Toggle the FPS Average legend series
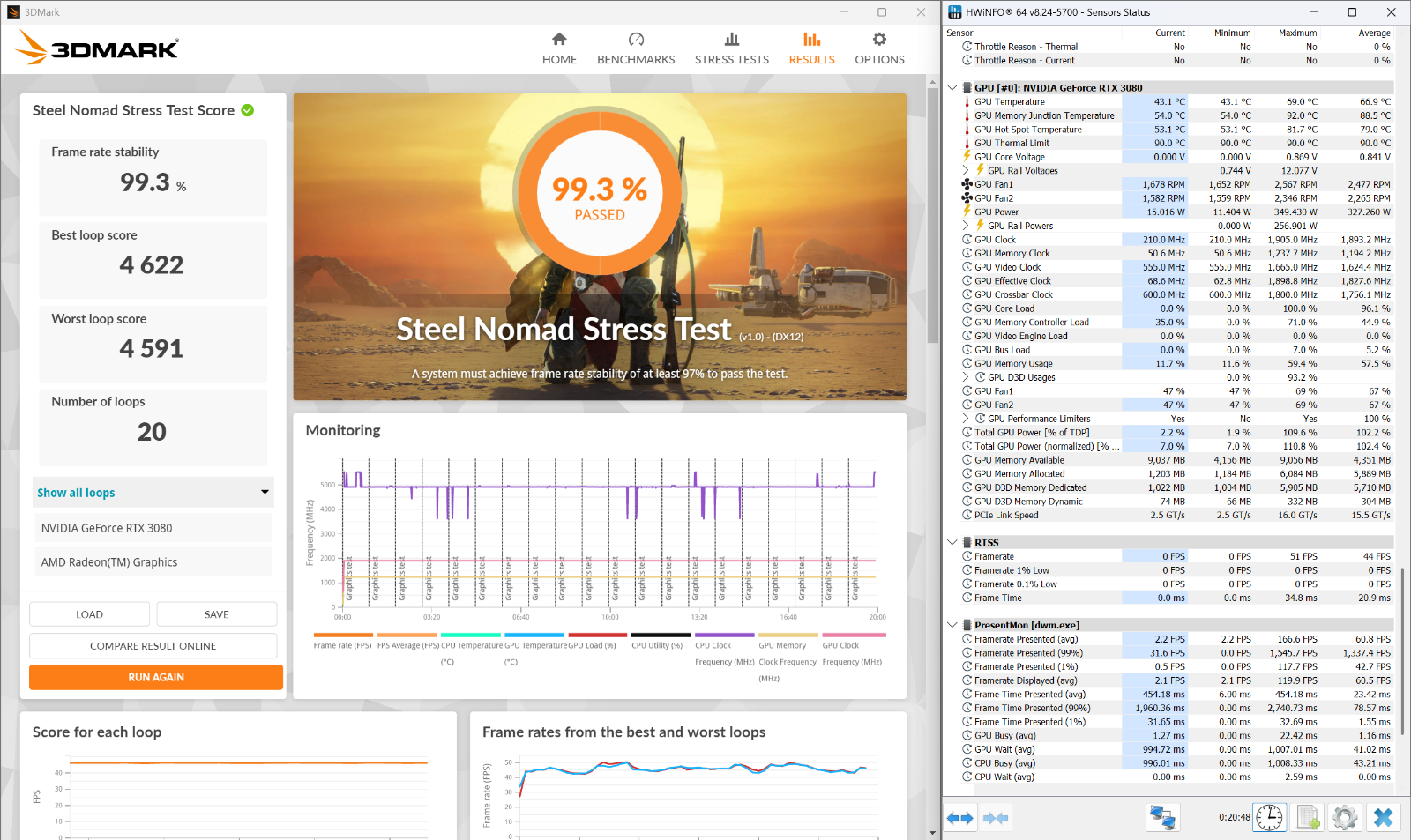Viewport: 1411px width, 840px height. pyautogui.click(x=407, y=641)
